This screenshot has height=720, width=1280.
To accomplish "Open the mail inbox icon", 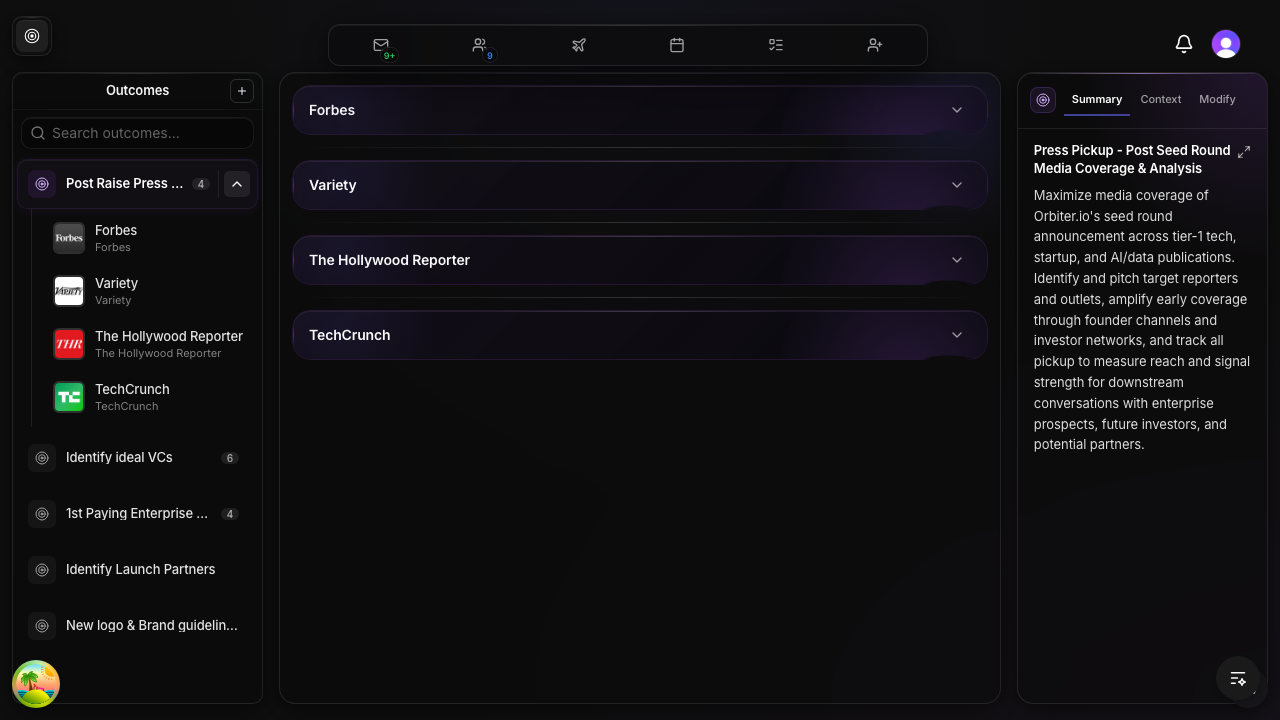I will 381,45.
